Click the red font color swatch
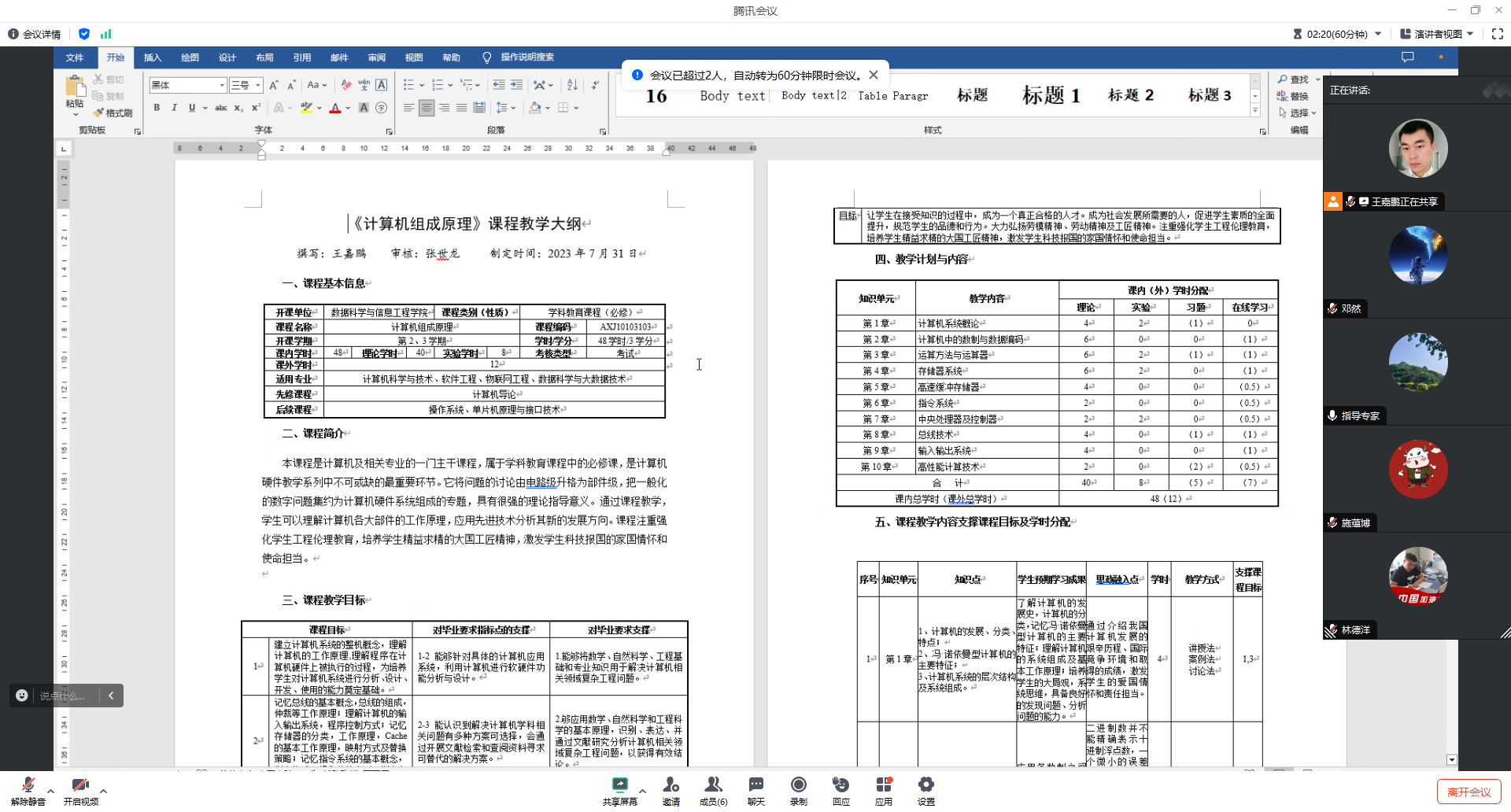1511x812 pixels. 335,108
